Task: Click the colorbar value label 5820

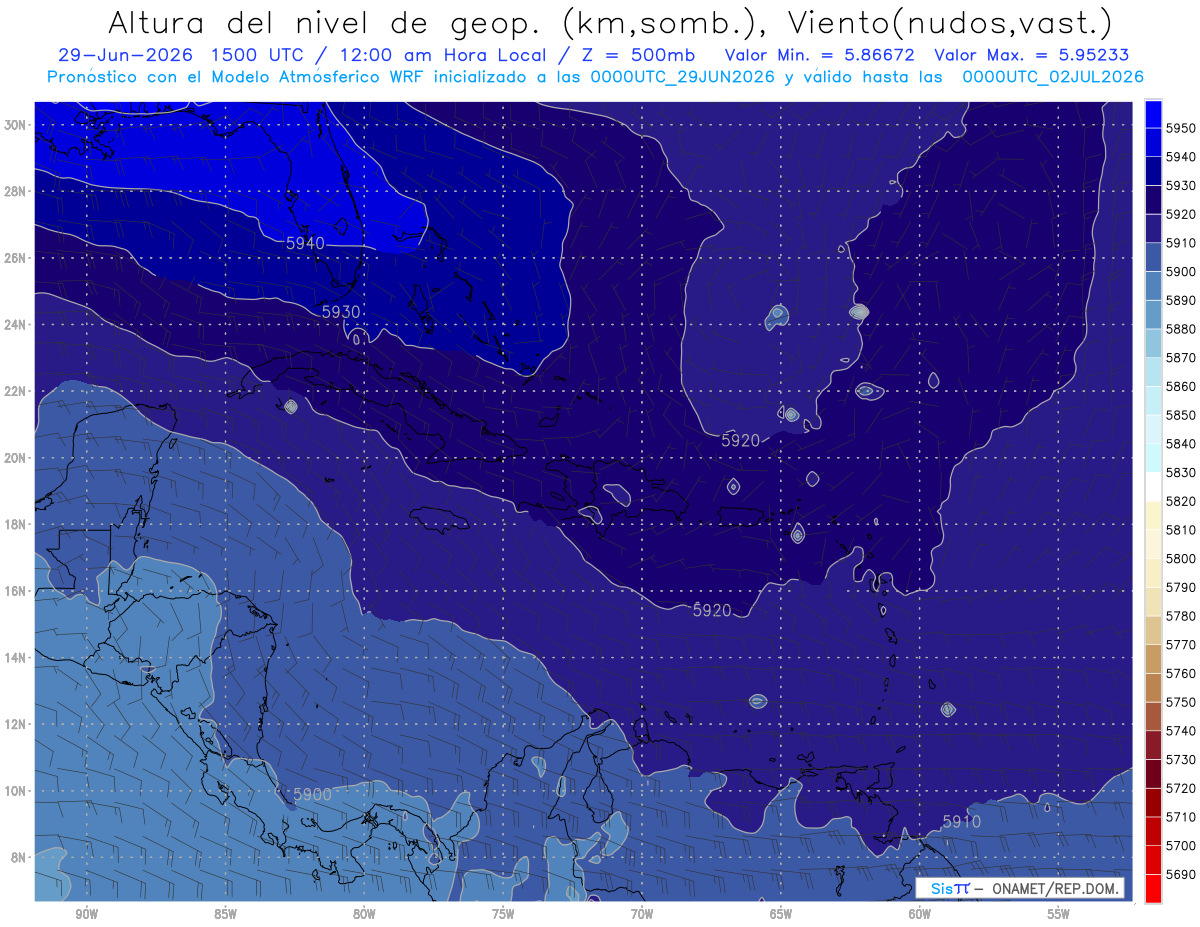Action: tap(1180, 501)
